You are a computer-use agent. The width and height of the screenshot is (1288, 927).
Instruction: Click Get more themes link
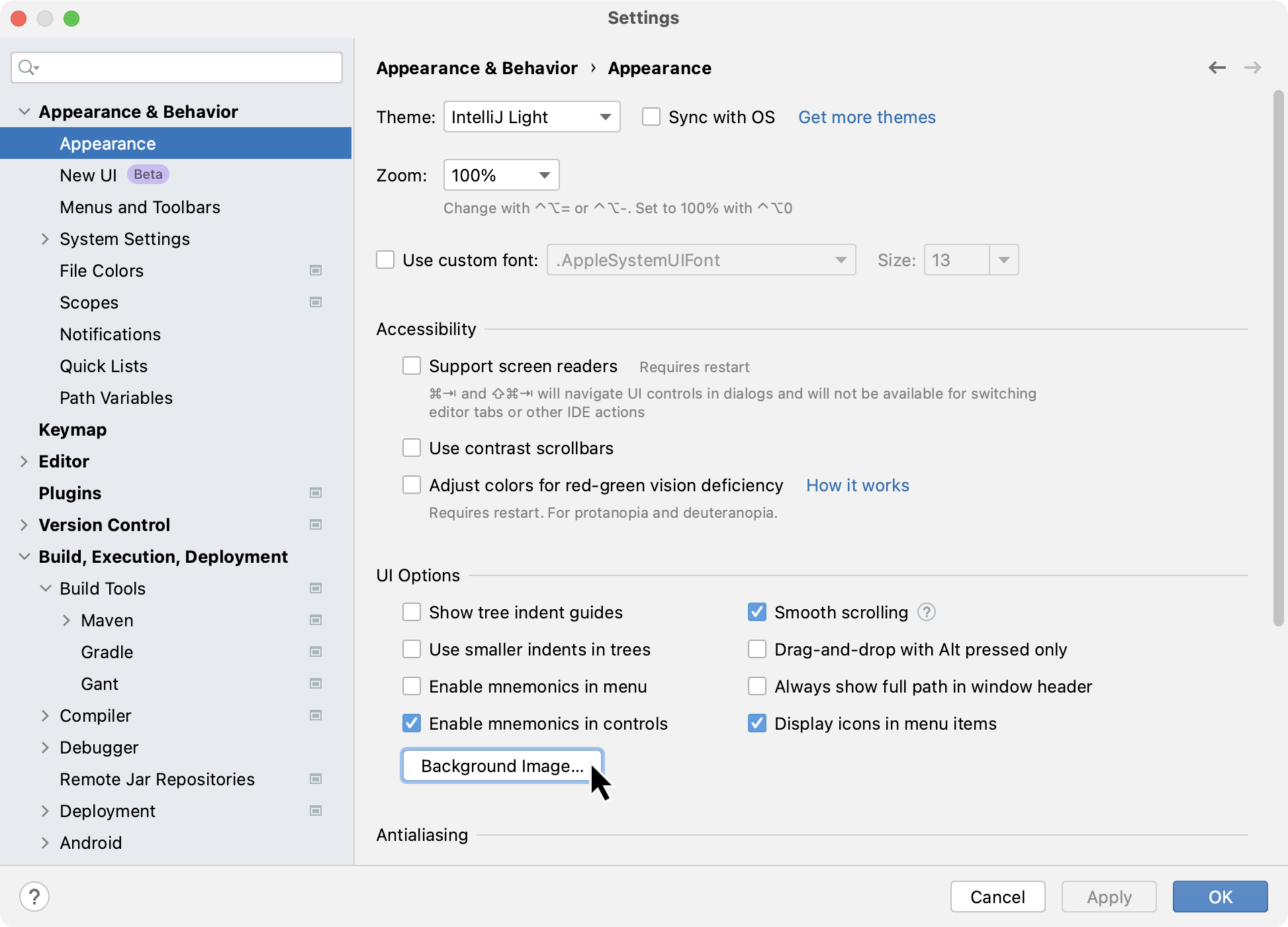click(x=866, y=117)
